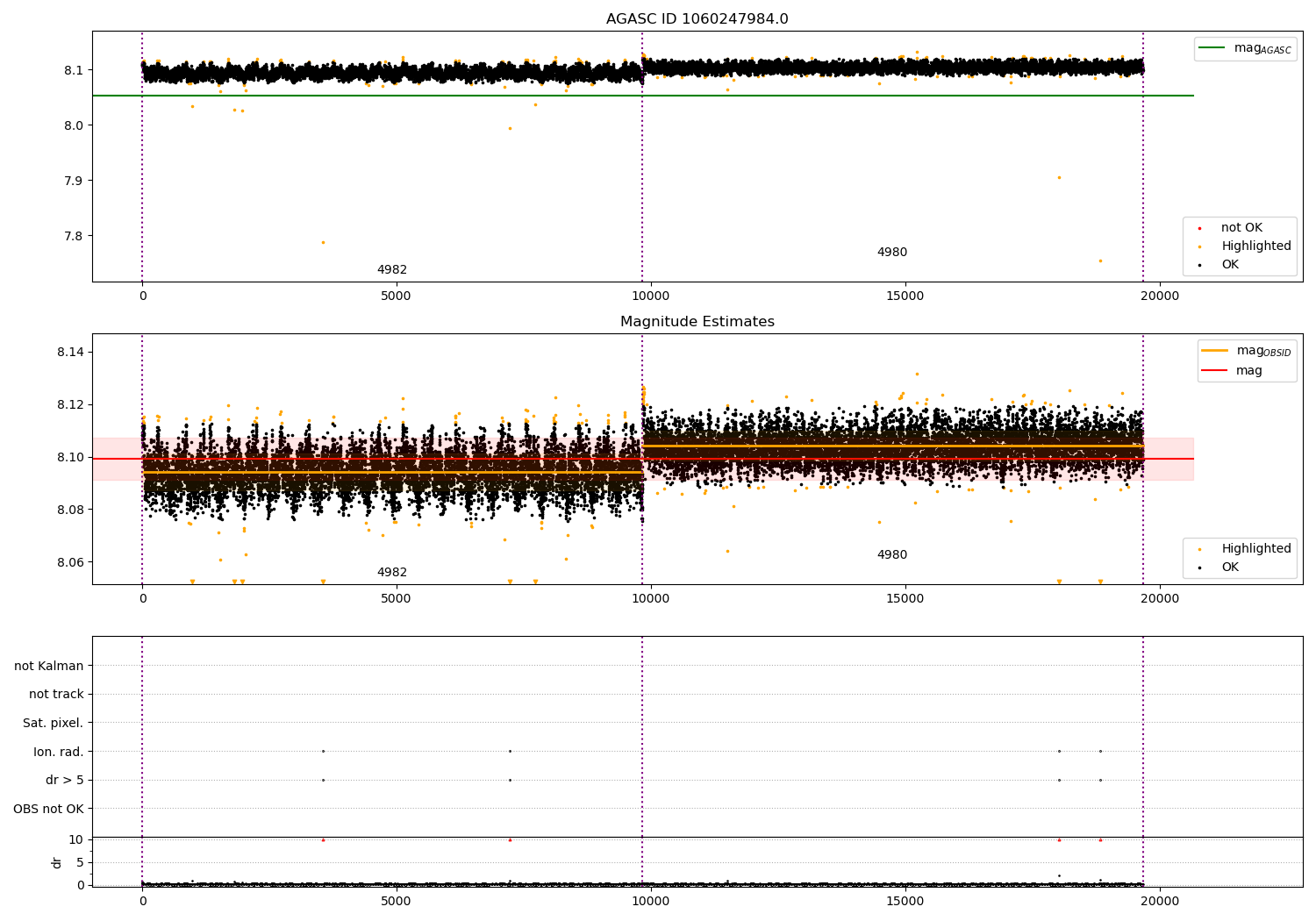The height and width of the screenshot is (921, 1316).
Task: Click the 4980 label in Magnitude Estimates plot
Action: [892, 555]
